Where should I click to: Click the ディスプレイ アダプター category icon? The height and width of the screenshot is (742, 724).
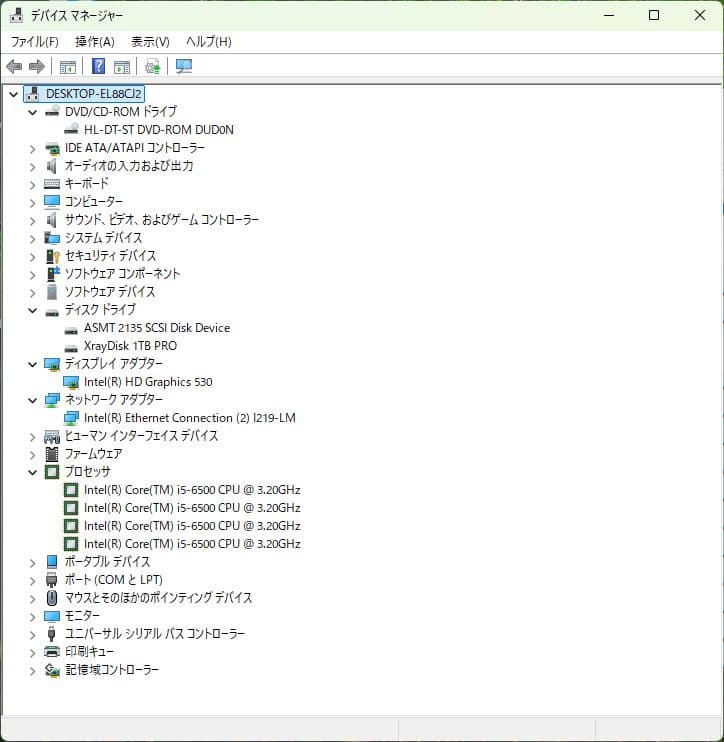pos(52,364)
